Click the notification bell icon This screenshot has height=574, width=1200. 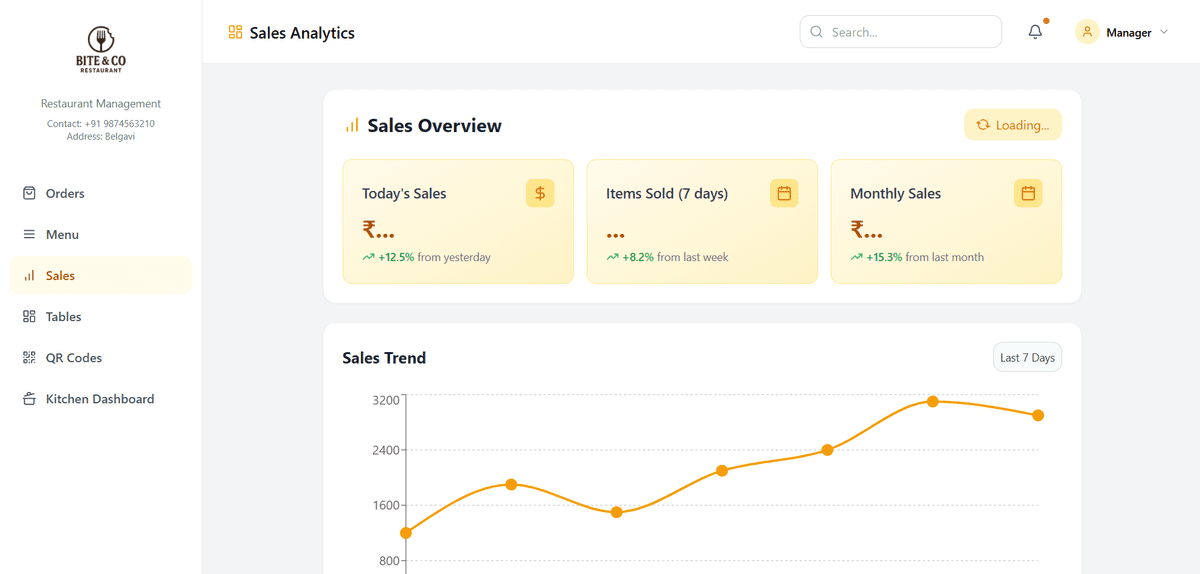[1035, 32]
